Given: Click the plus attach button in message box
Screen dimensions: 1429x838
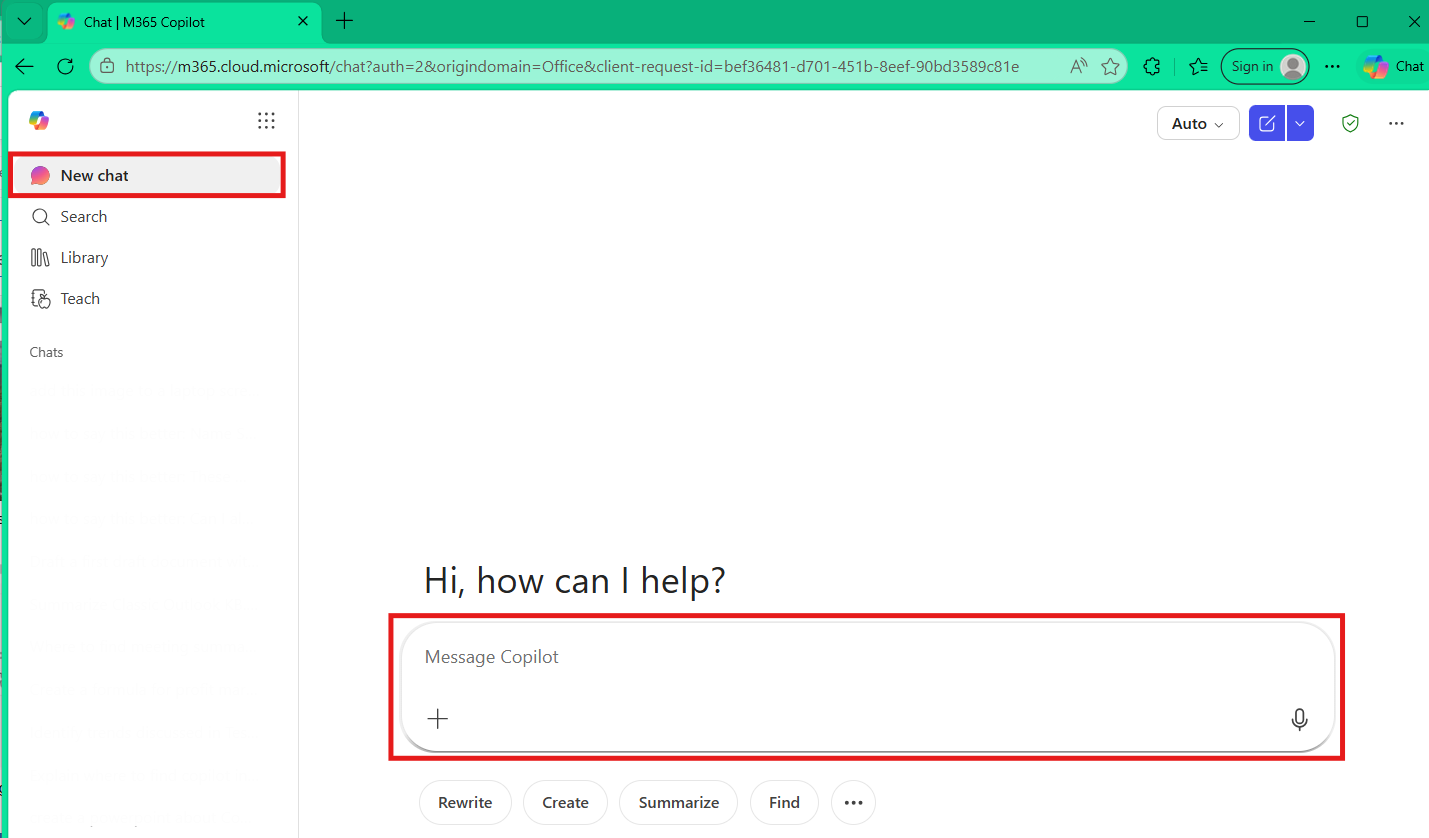Looking at the screenshot, I should point(438,719).
